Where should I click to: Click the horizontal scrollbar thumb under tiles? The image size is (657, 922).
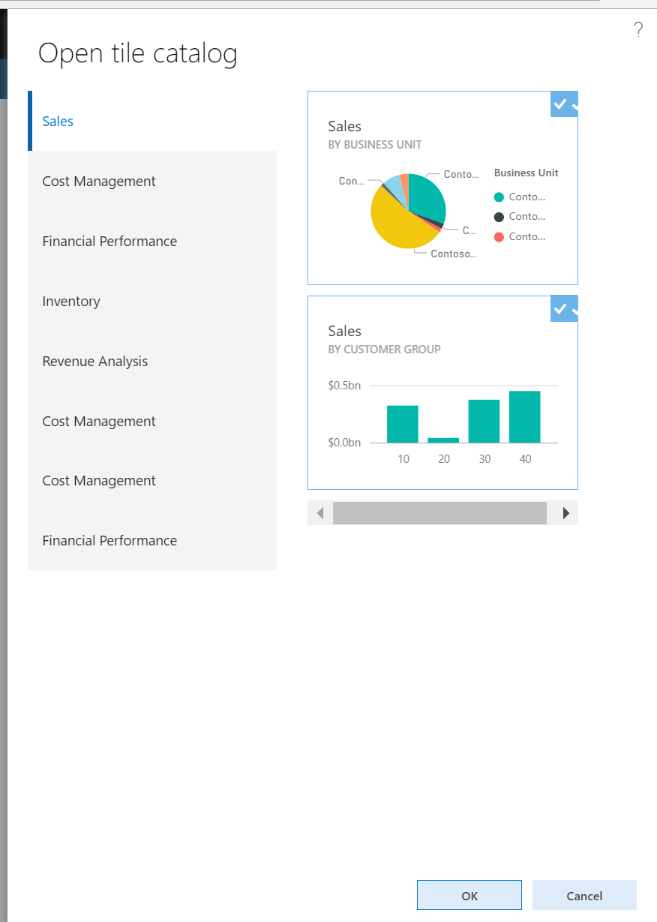(439, 513)
